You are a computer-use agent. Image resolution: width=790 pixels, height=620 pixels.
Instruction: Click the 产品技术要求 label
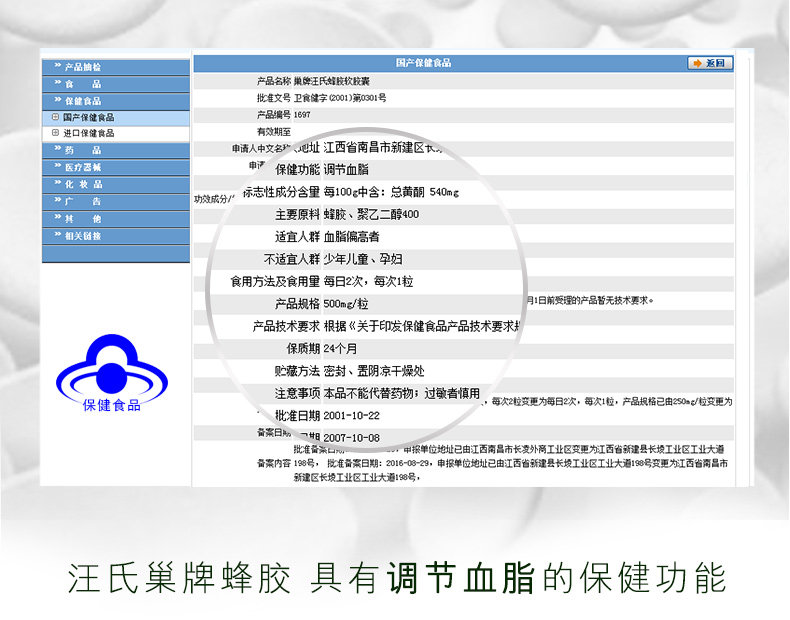click(286, 326)
